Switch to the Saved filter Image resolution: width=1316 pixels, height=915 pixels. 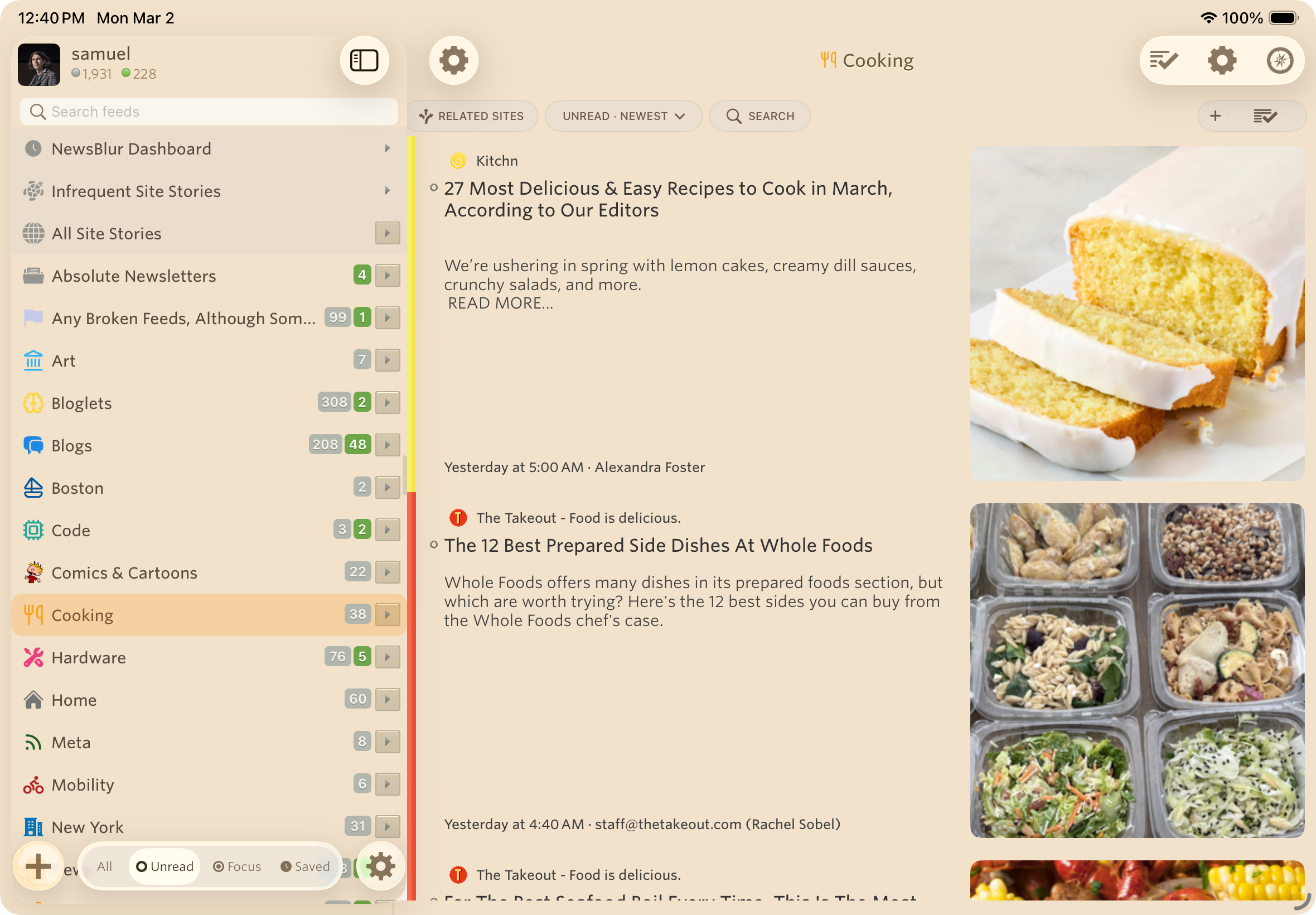[305, 866]
